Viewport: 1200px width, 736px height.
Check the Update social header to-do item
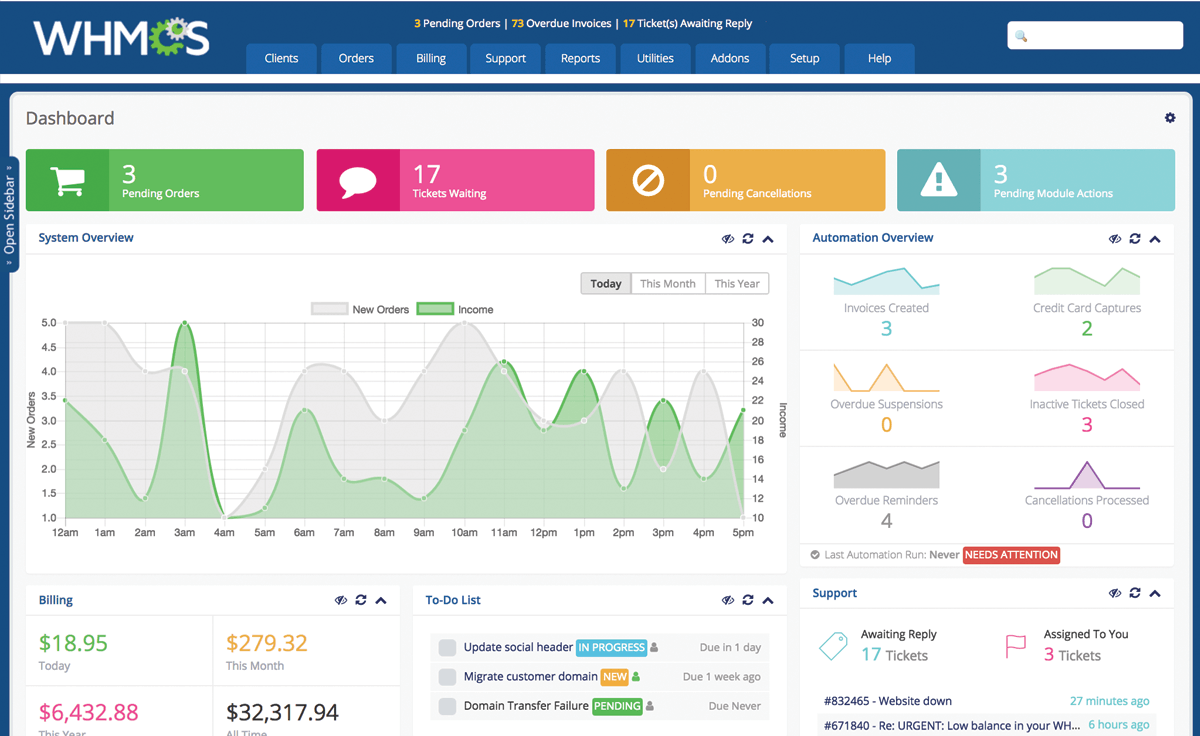(x=447, y=648)
